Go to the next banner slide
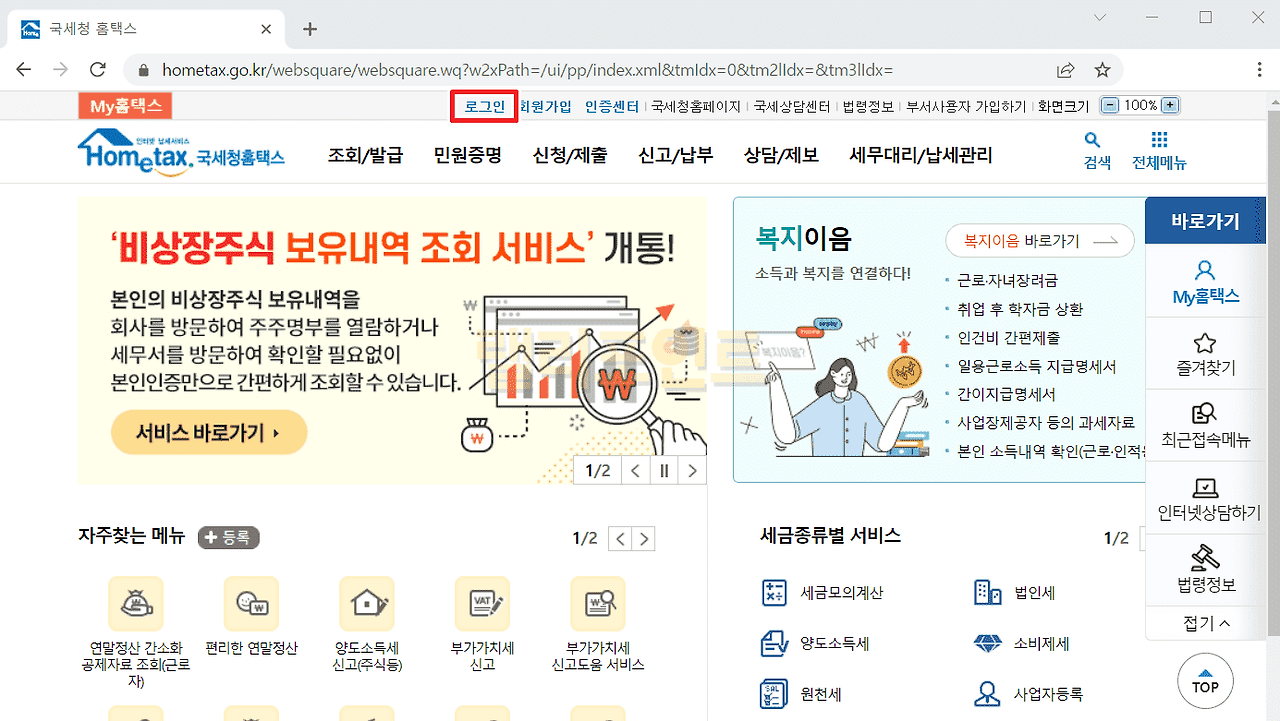This screenshot has height=721, width=1280. click(692, 471)
